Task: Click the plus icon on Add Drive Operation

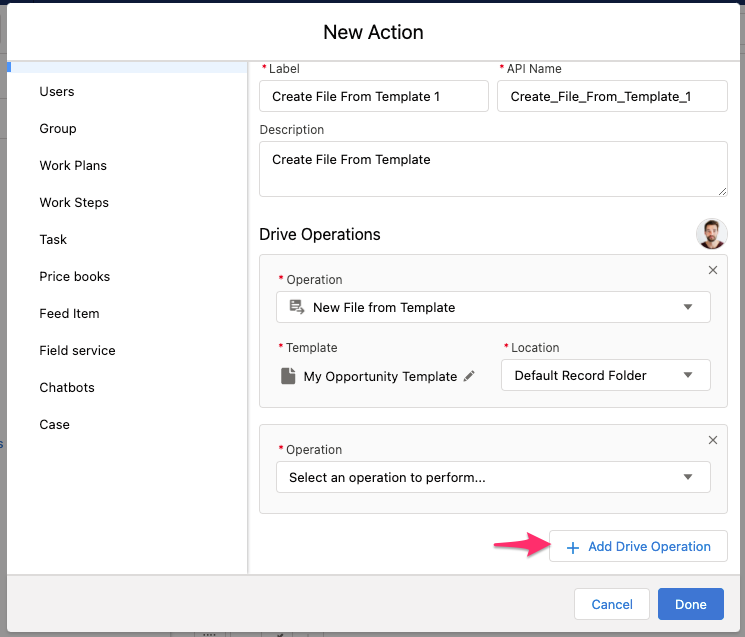Action: click(573, 547)
